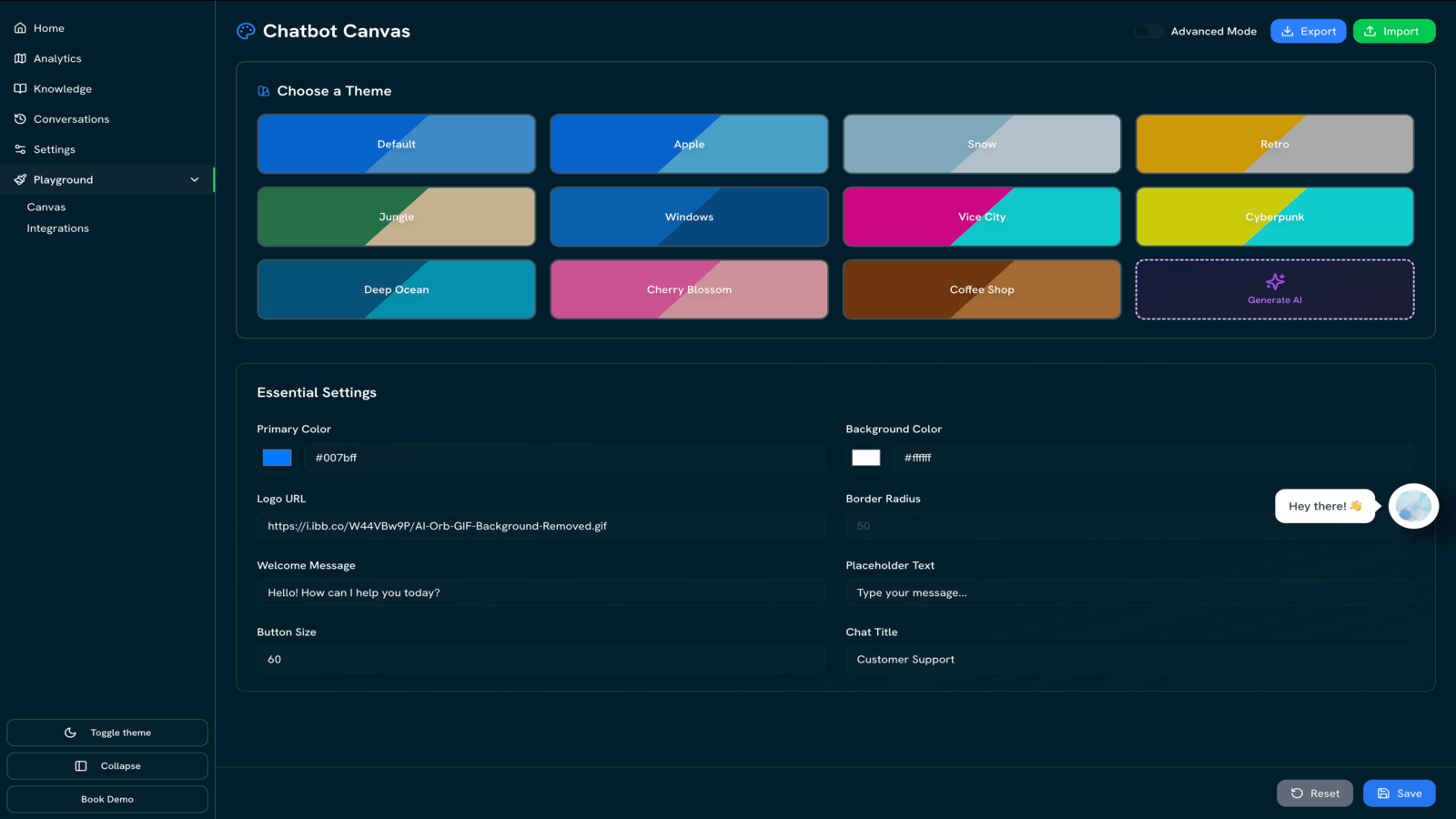Toggle the app theme with Toggle theme
Screen dimensions: 1456x819
pos(106,732)
